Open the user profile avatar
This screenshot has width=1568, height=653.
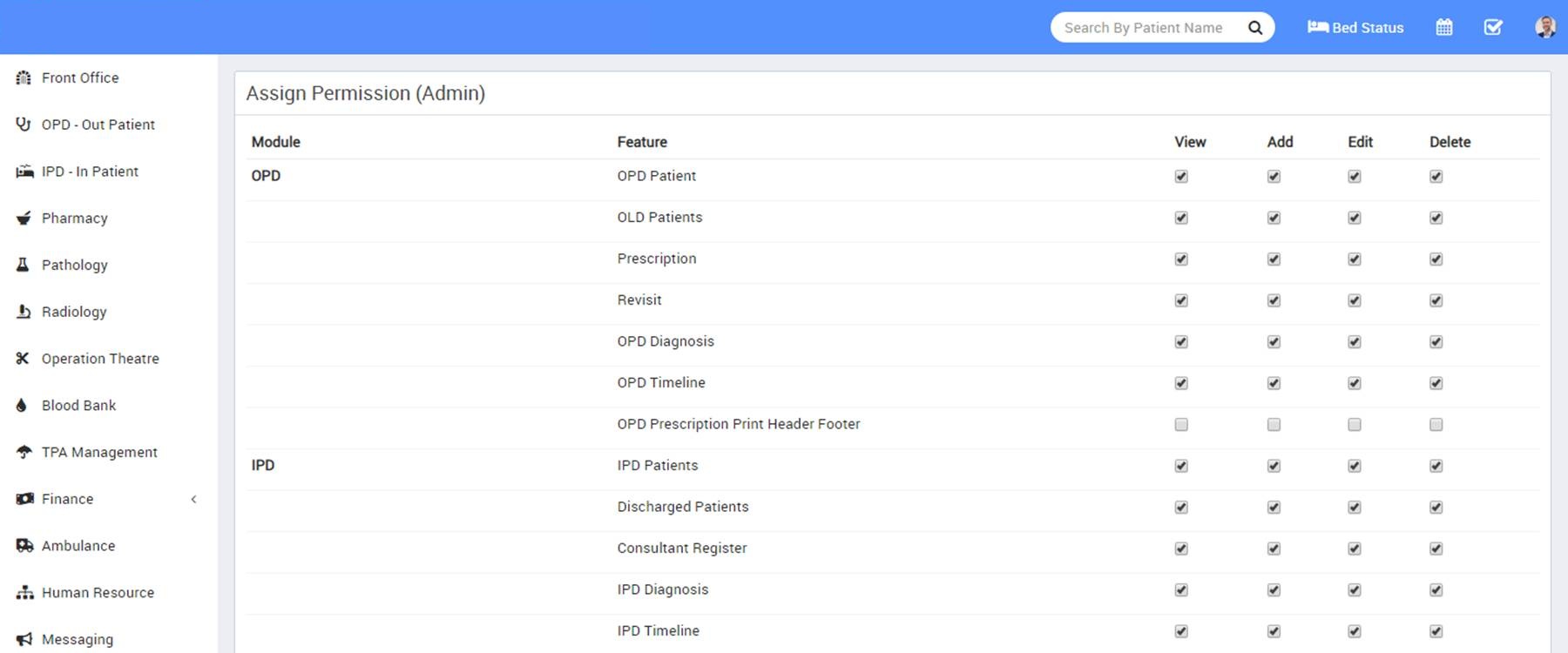[1545, 27]
